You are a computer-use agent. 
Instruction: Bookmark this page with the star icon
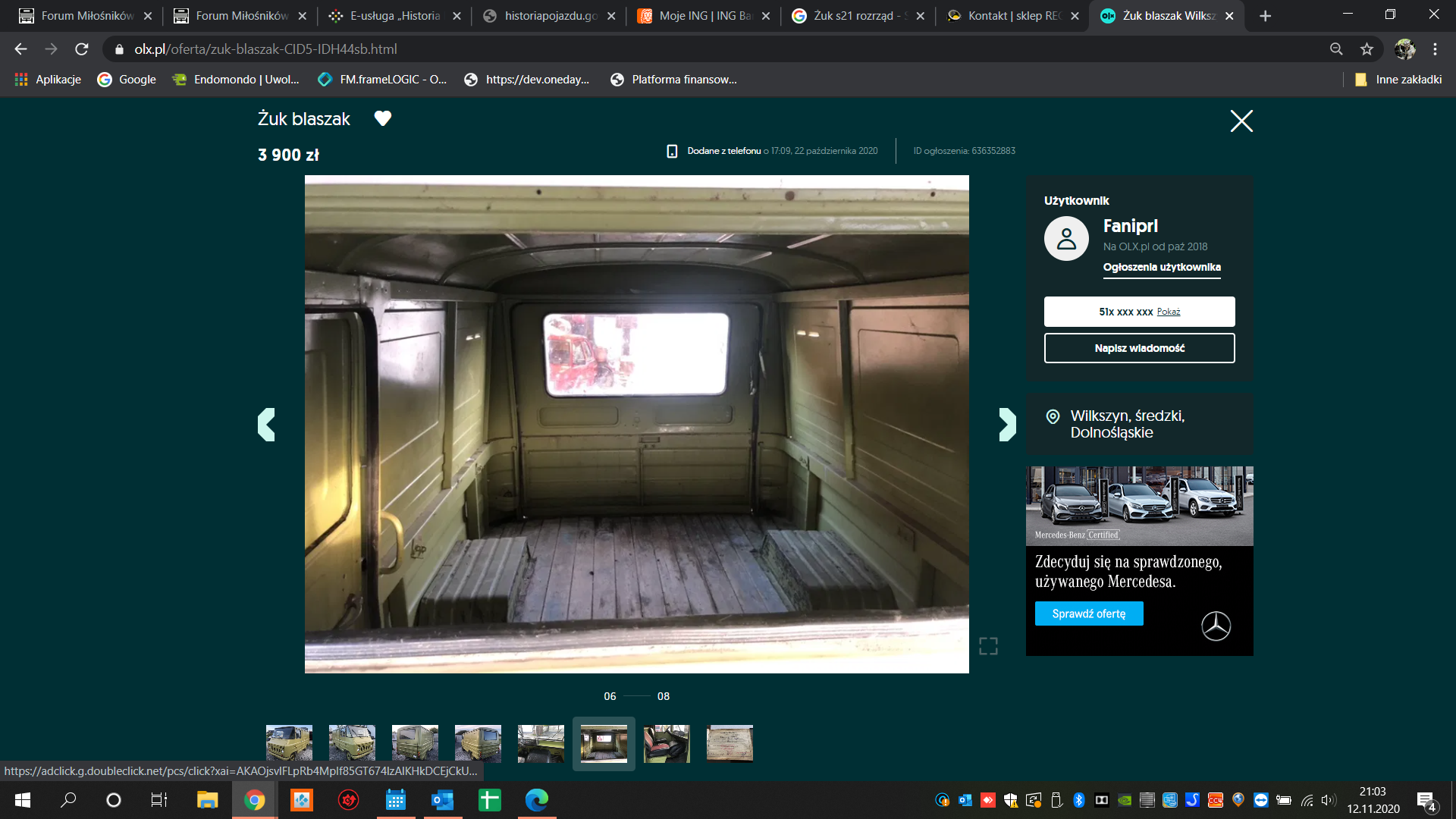point(1367,49)
